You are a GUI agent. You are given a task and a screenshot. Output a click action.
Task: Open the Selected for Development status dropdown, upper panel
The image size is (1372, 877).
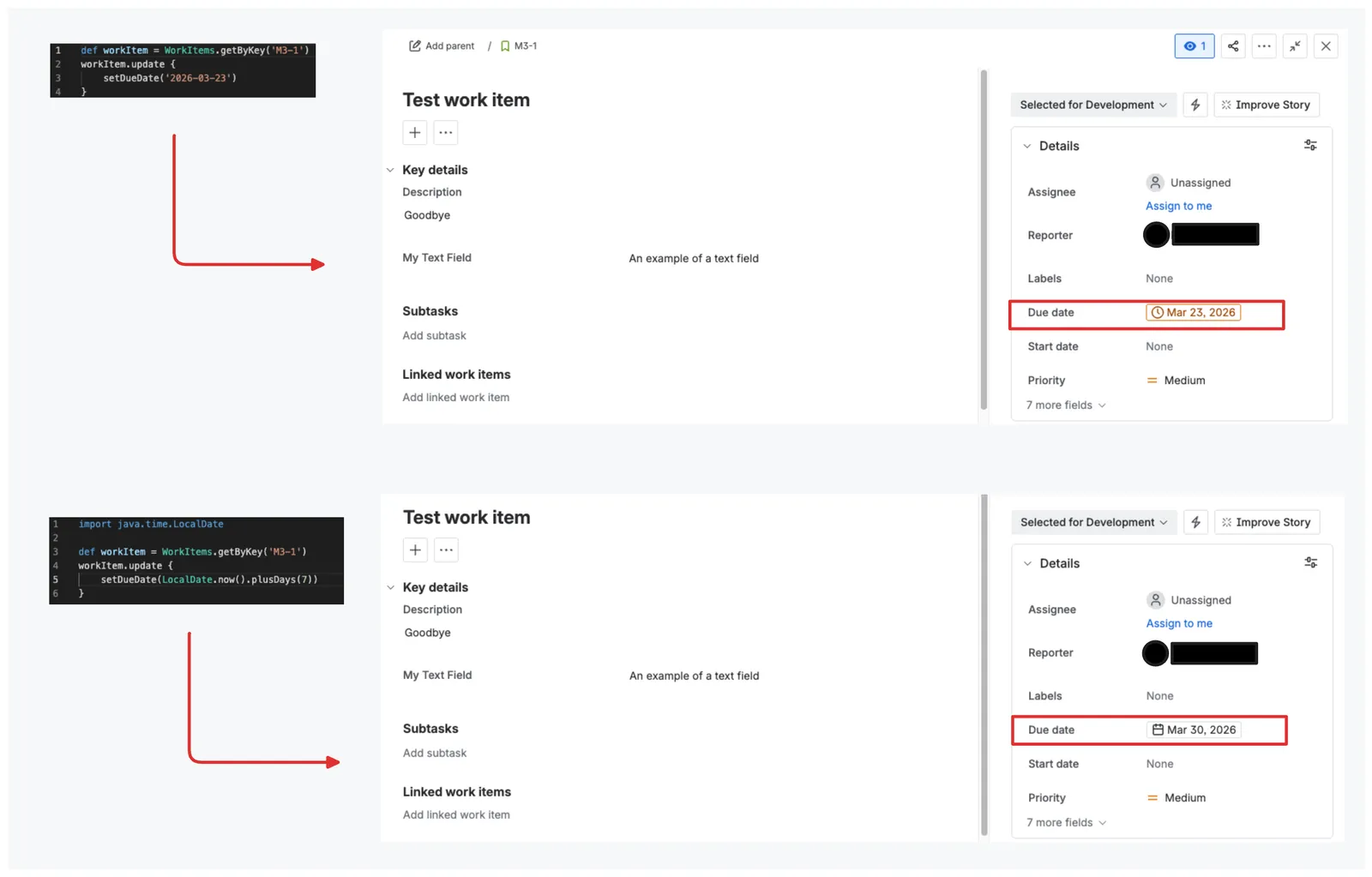pyautogui.click(x=1093, y=105)
